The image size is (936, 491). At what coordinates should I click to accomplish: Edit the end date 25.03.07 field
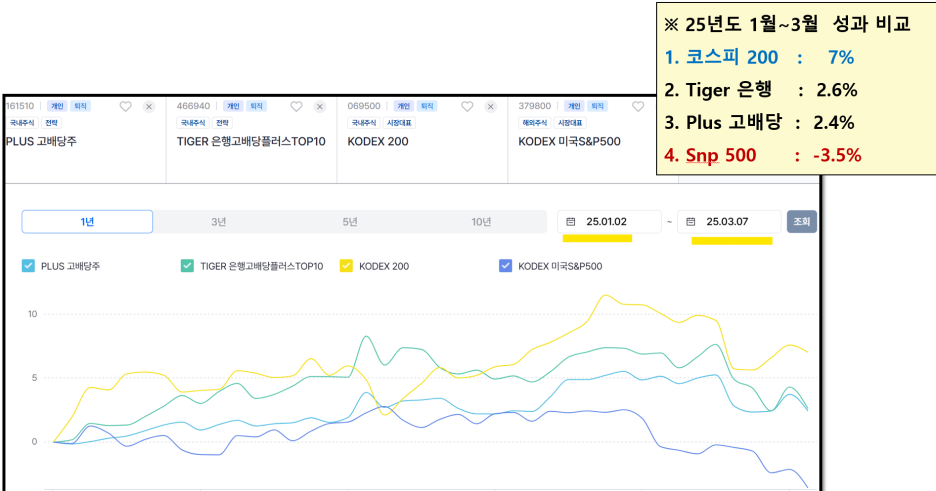[729, 222]
